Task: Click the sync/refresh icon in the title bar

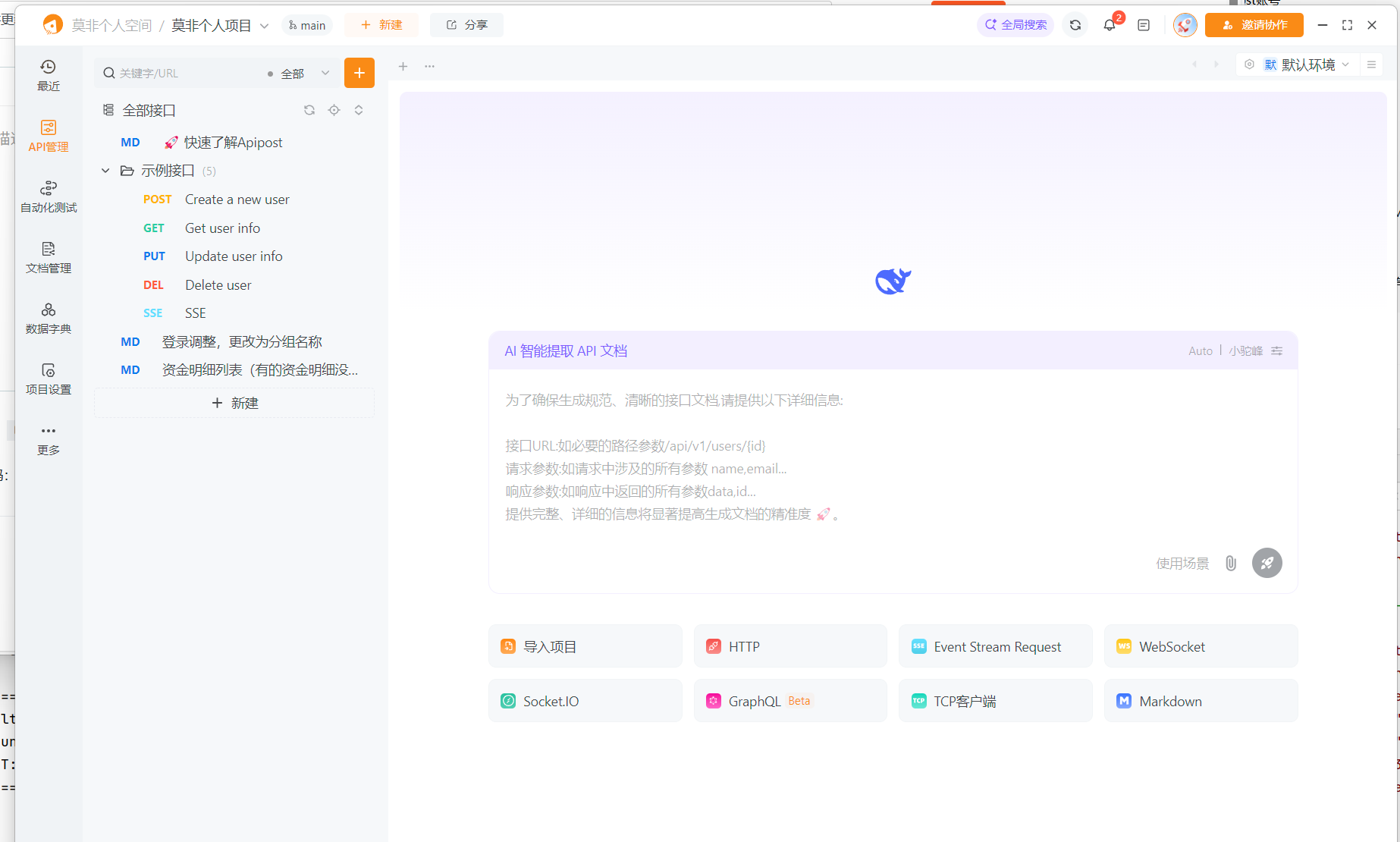Action: pos(1075,24)
